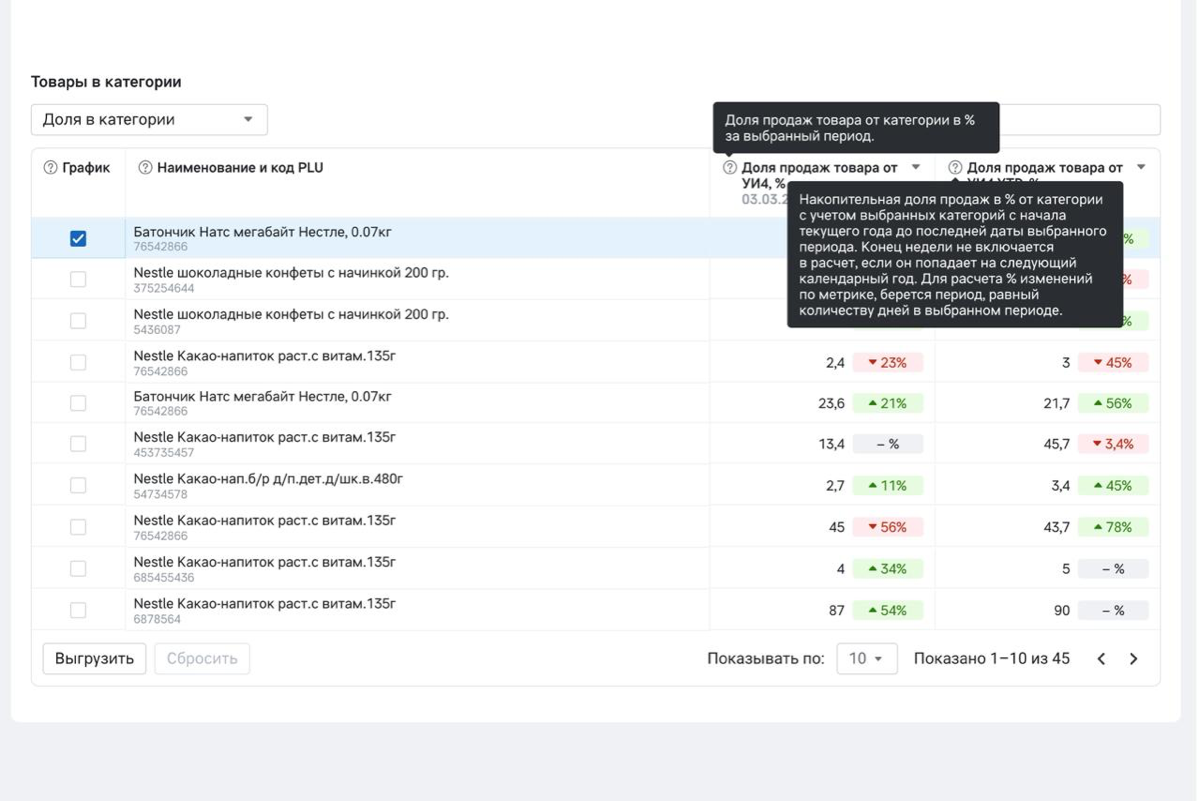Click the red 3,4% badge
Image resolution: width=1199 pixels, height=801 pixels.
click(1113, 443)
